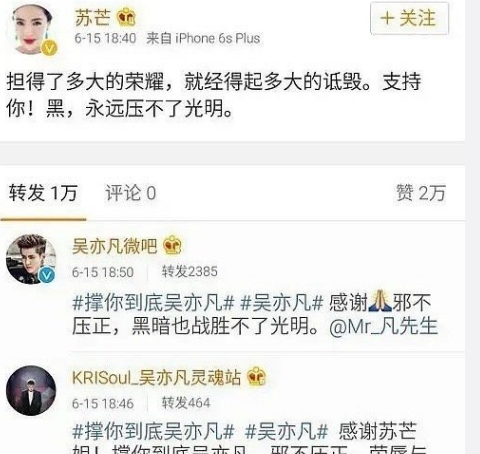
Task: Like the post via 赞 2万
Action: click(x=421, y=193)
